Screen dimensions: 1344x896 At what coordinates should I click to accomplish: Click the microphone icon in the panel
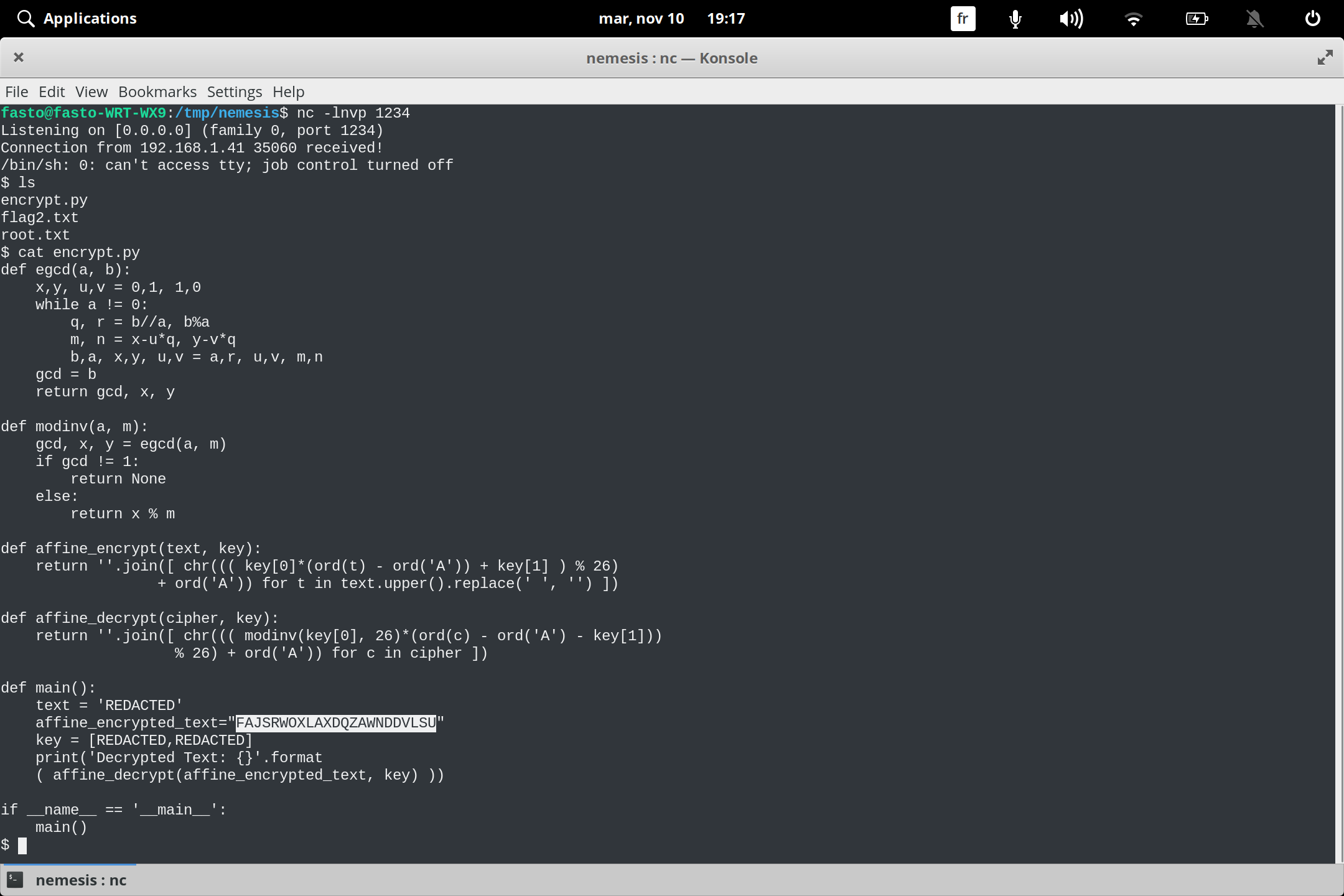(1014, 19)
